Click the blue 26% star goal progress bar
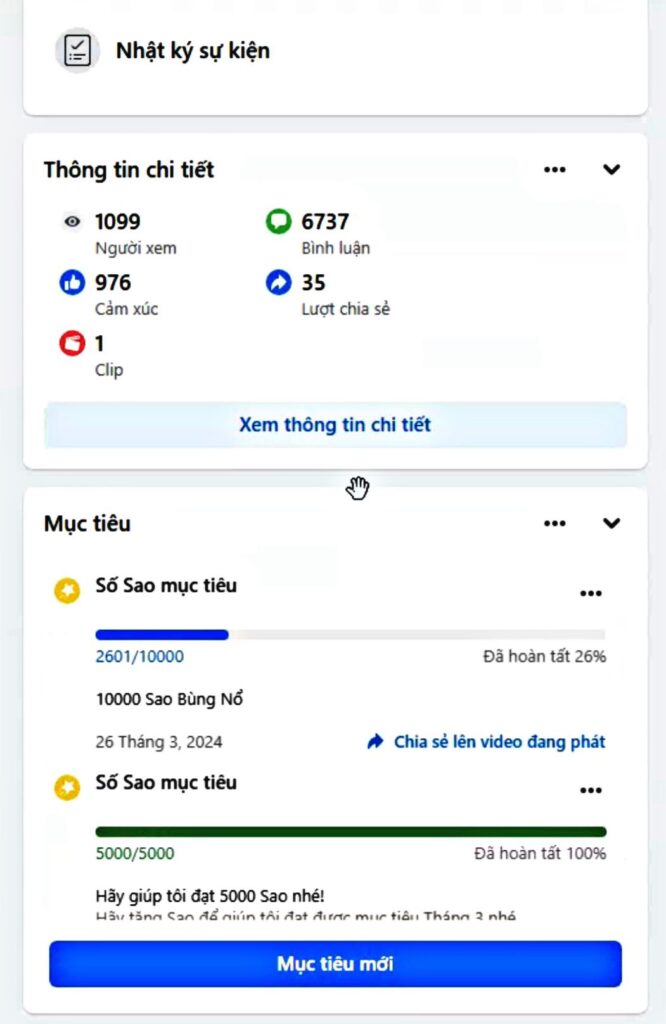This screenshot has width=666, height=1024. pyautogui.click(x=350, y=634)
